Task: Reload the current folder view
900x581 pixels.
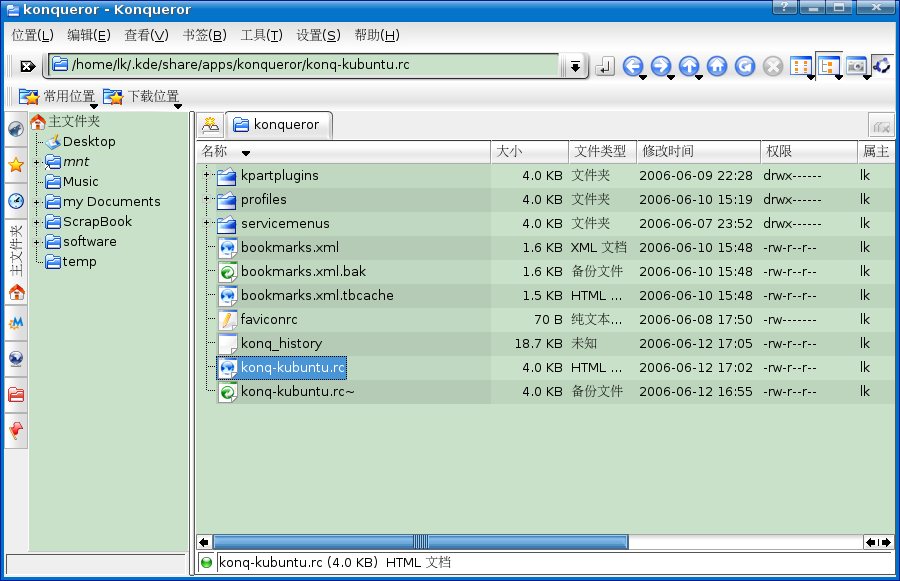Action: 745,66
